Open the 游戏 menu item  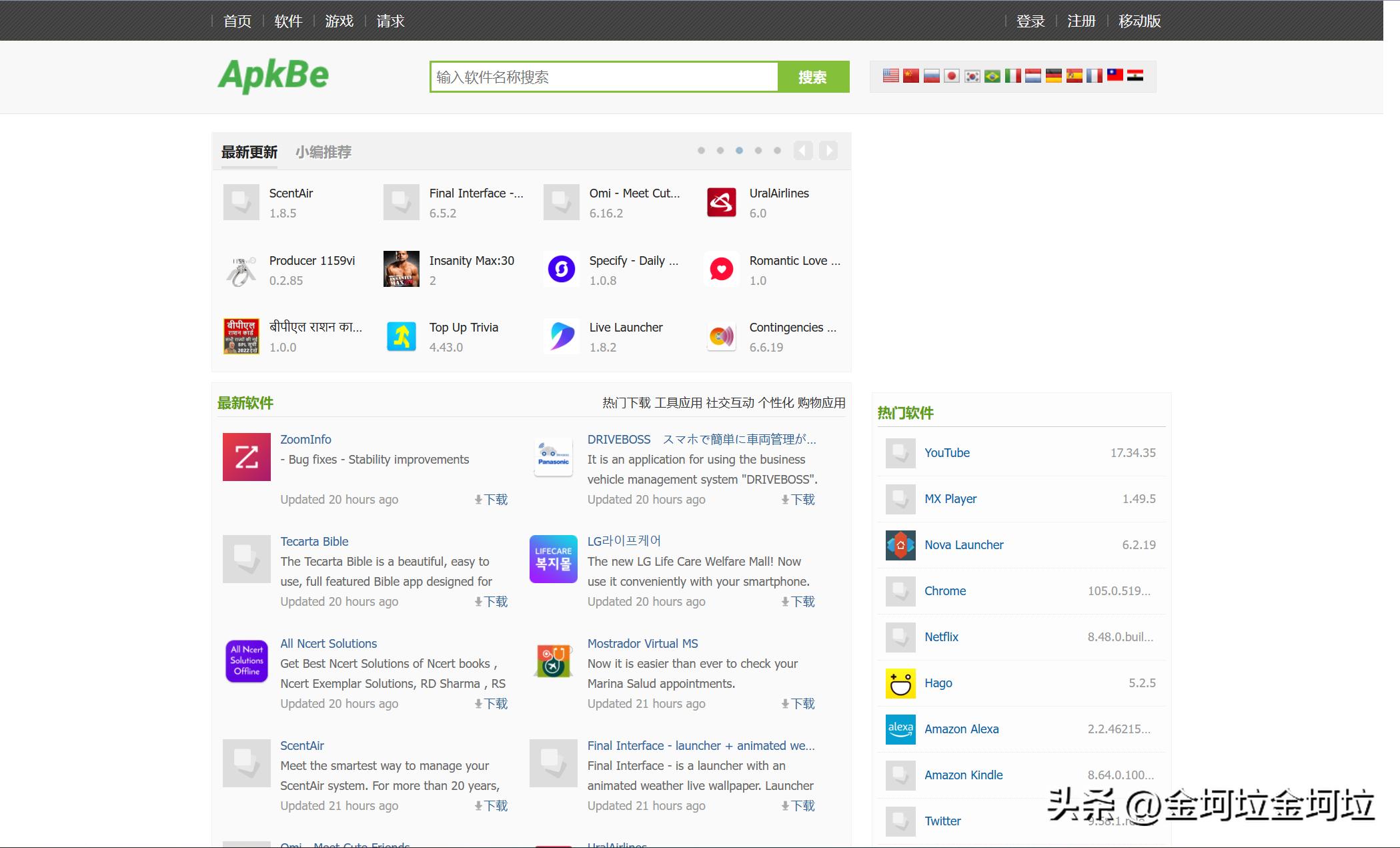click(339, 21)
